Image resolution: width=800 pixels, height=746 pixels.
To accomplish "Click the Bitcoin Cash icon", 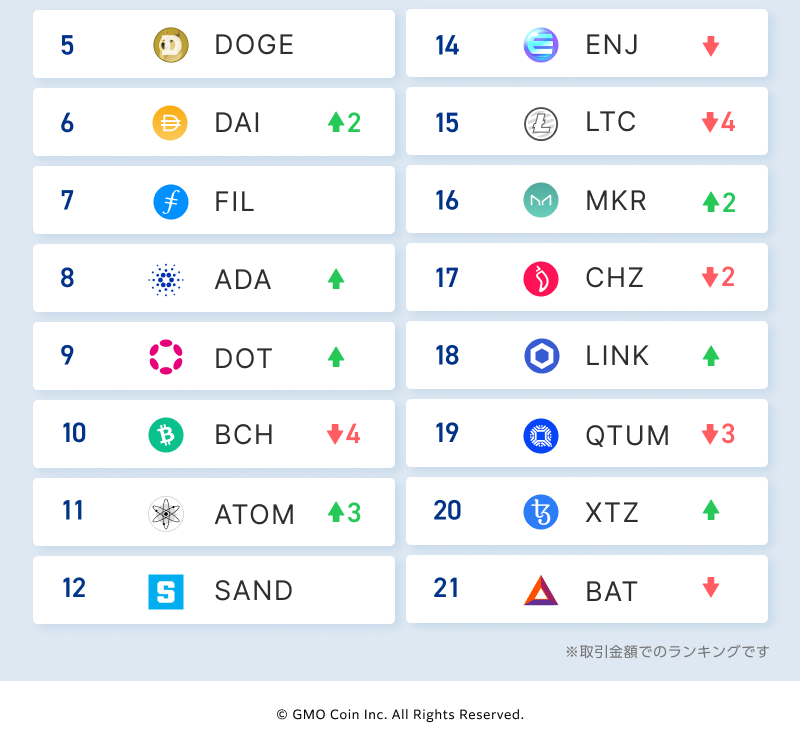I will [x=166, y=435].
